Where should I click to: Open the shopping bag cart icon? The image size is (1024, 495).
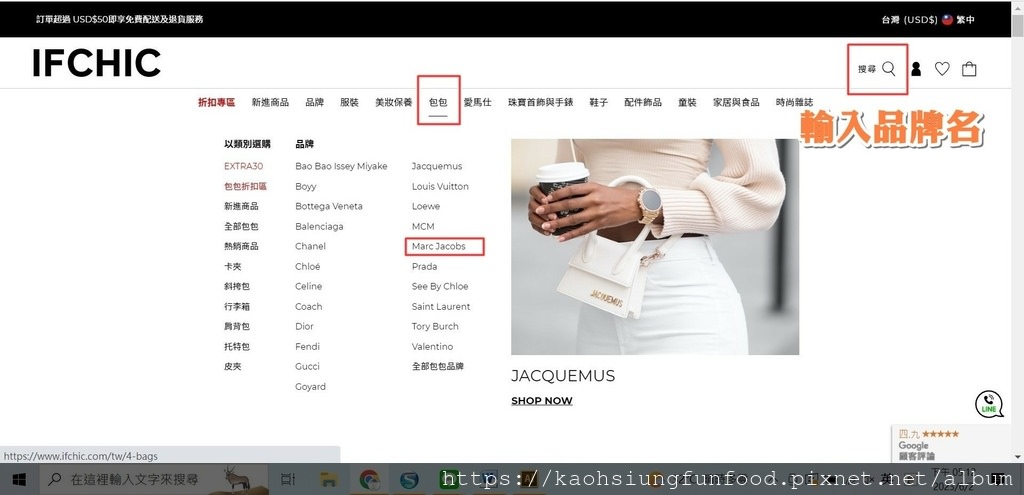(969, 69)
